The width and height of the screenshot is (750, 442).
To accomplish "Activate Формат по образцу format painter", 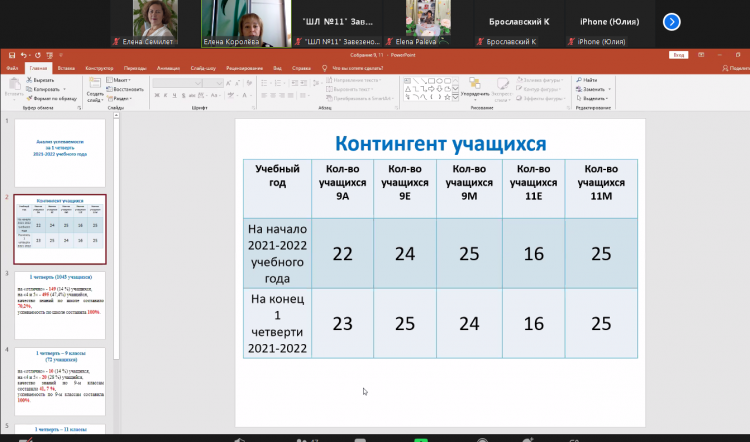I will (x=51, y=98).
